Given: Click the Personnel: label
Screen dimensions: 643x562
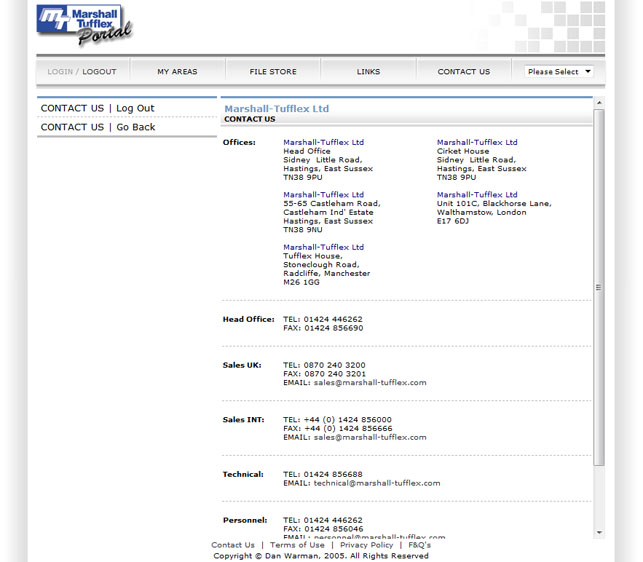Looking at the screenshot, I should point(245,520).
